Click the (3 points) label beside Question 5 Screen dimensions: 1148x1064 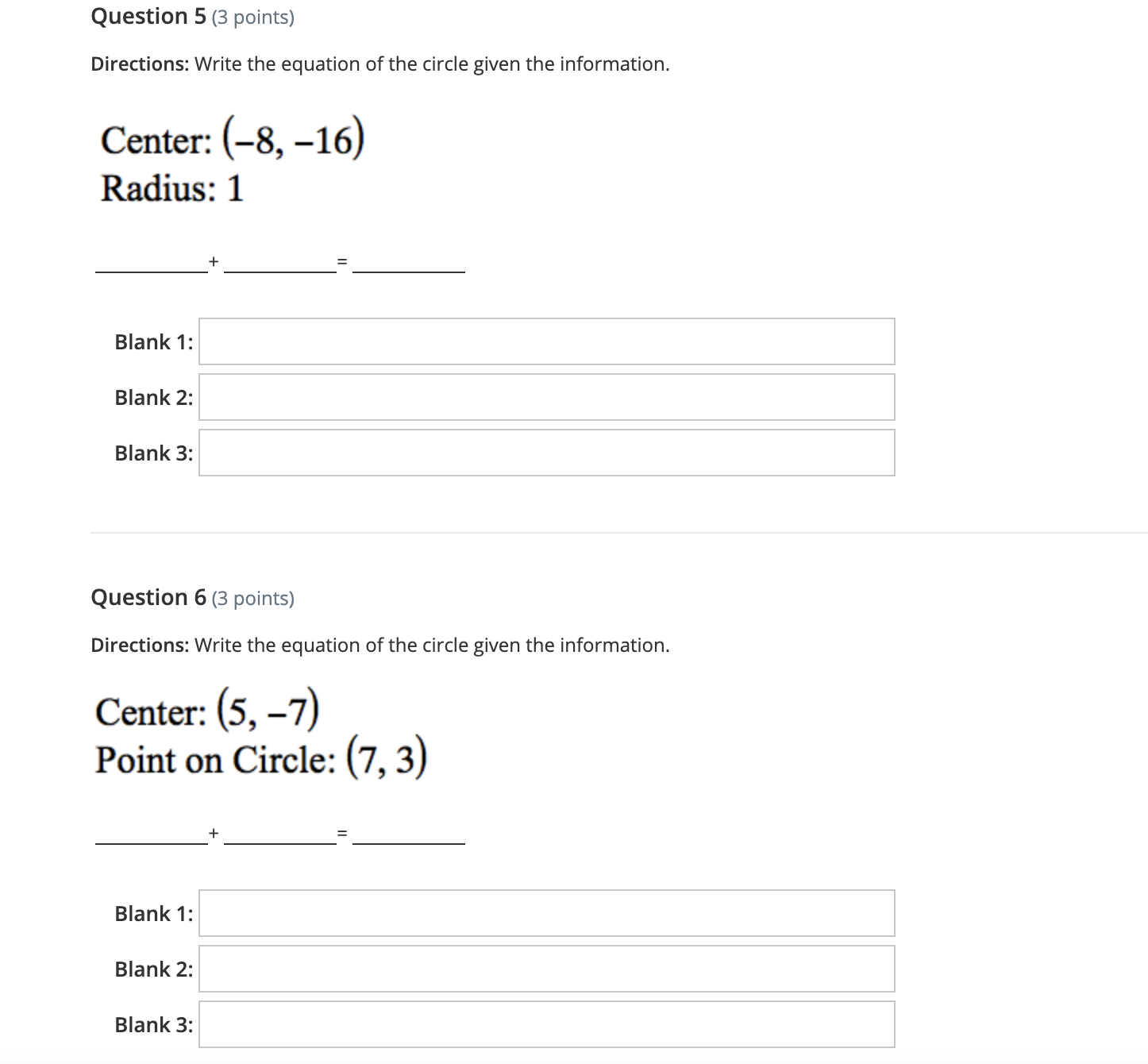pyautogui.click(x=252, y=17)
